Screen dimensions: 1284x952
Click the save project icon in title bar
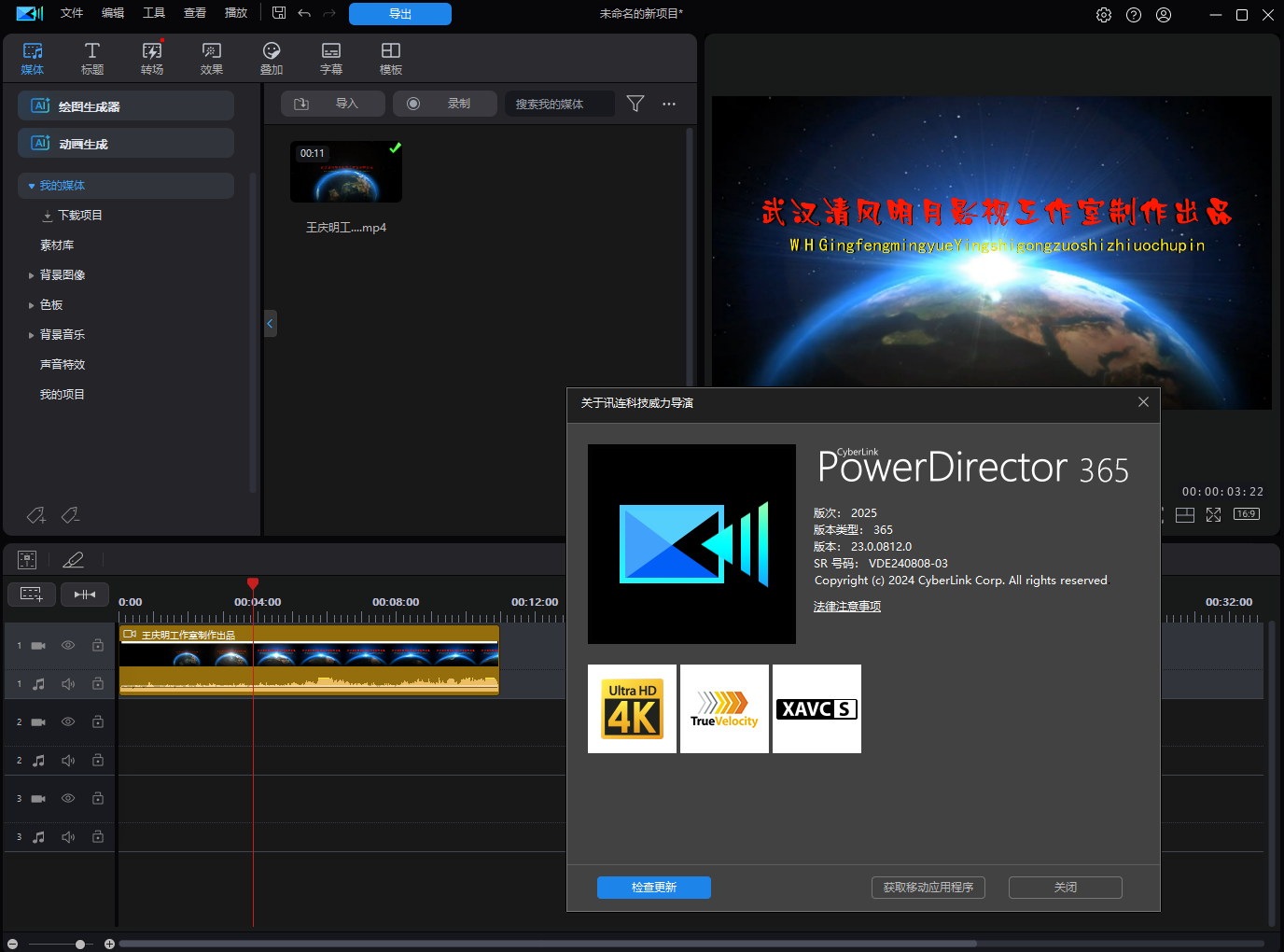click(x=279, y=13)
